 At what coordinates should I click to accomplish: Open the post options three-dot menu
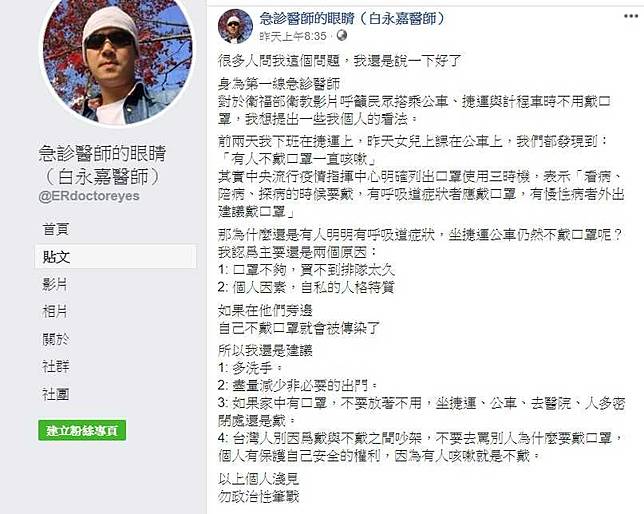click(x=631, y=16)
